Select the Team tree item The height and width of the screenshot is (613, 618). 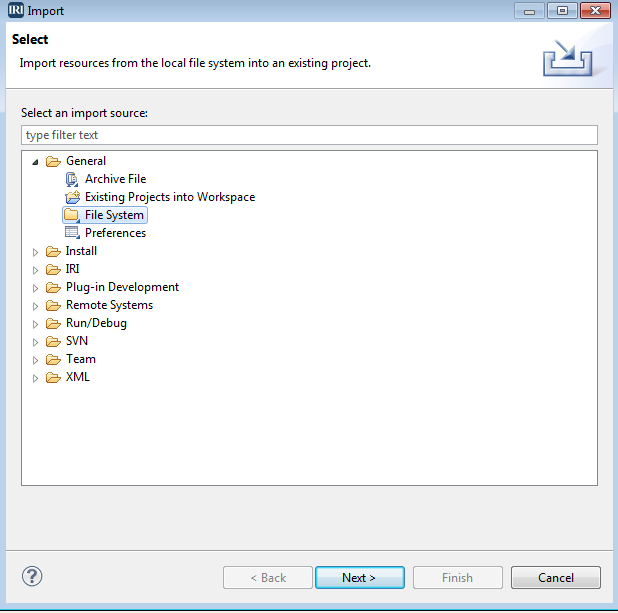click(x=81, y=359)
